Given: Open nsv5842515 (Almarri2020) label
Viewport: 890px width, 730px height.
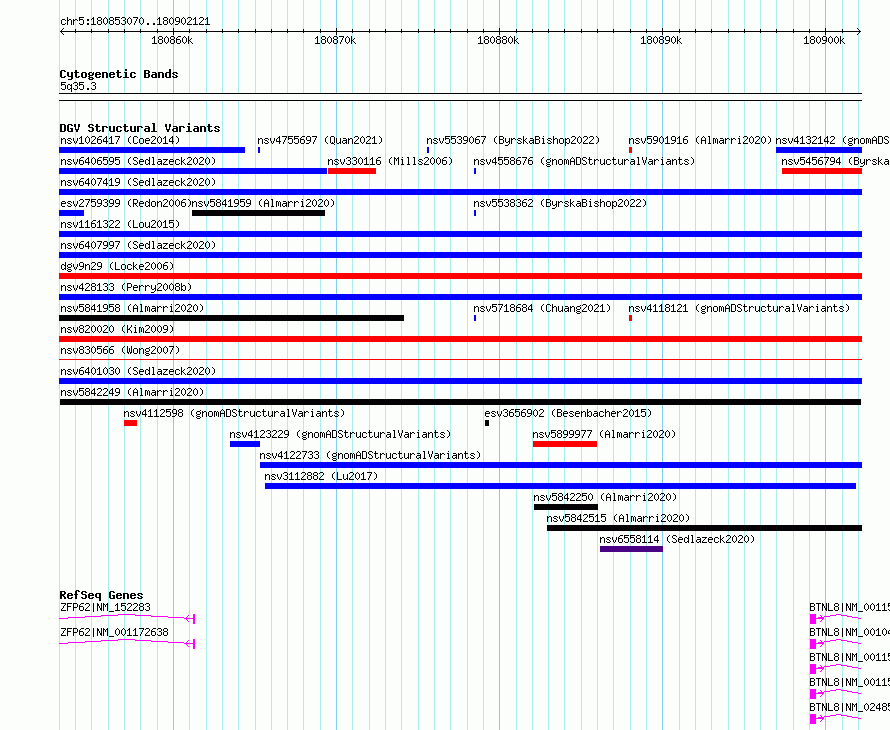Looking at the screenshot, I should click(x=618, y=518).
